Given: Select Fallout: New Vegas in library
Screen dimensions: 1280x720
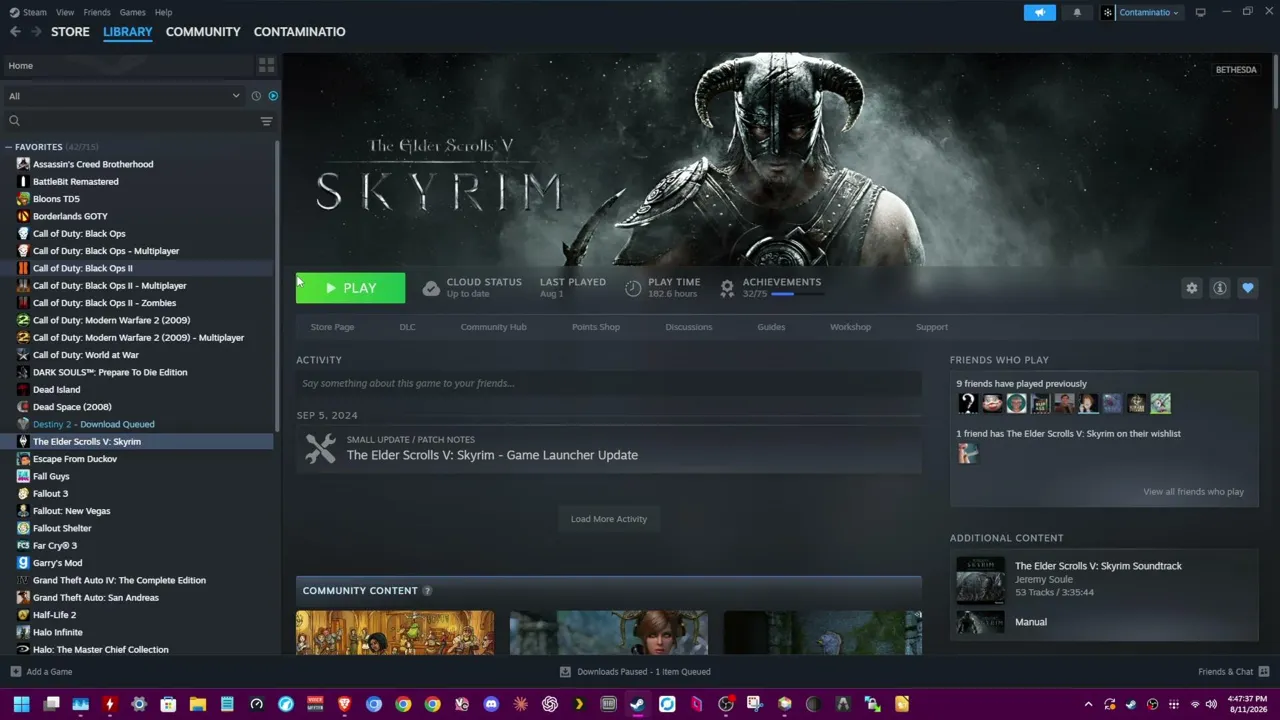Looking at the screenshot, I should (71, 511).
